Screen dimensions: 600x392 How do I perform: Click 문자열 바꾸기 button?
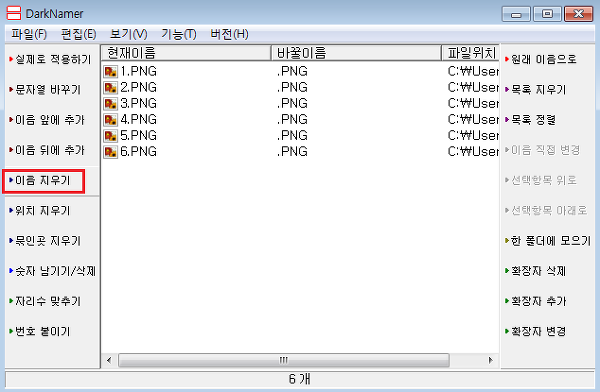pos(45,90)
